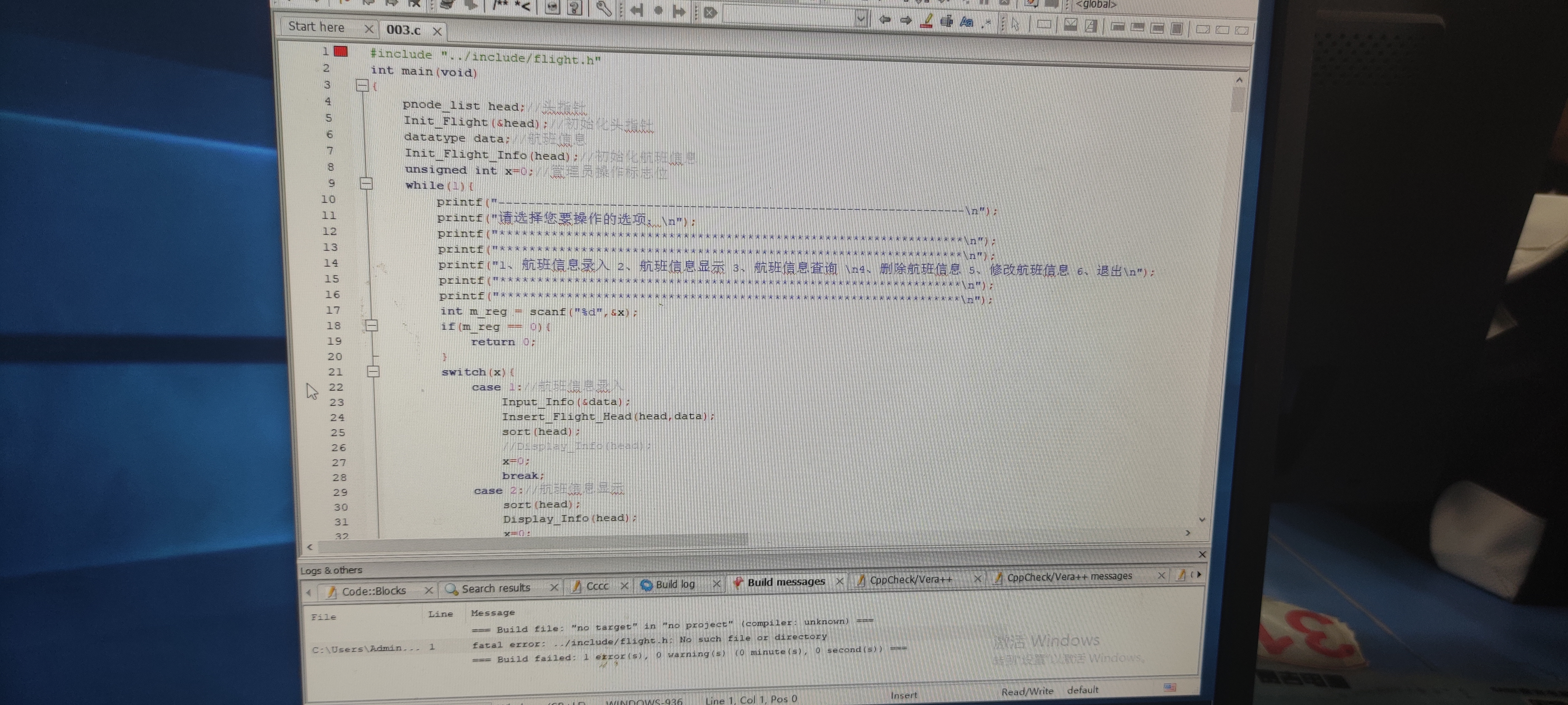Close the CppCheck/Vera++ messages tab

[x=1161, y=575]
